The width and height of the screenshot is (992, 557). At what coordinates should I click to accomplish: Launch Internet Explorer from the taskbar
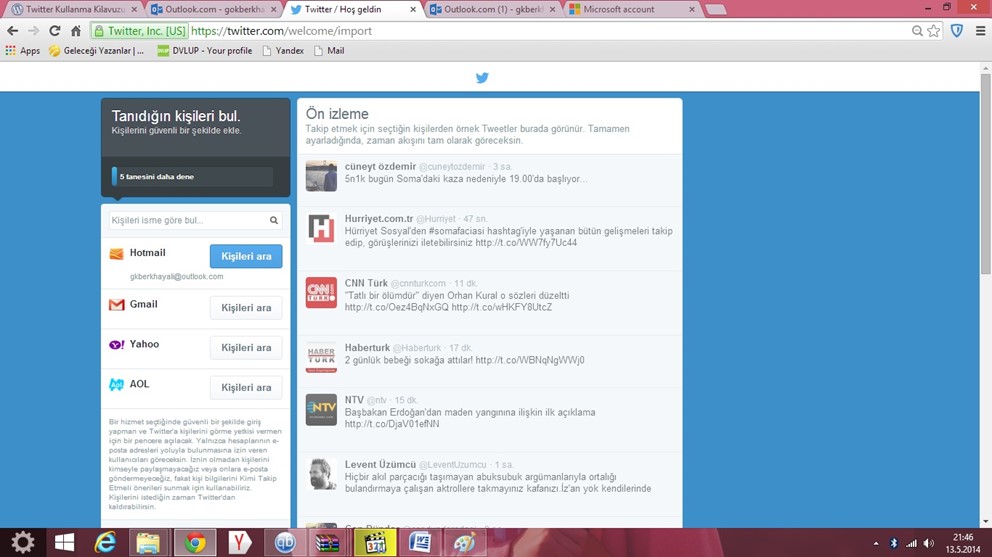tap(105, 542)
